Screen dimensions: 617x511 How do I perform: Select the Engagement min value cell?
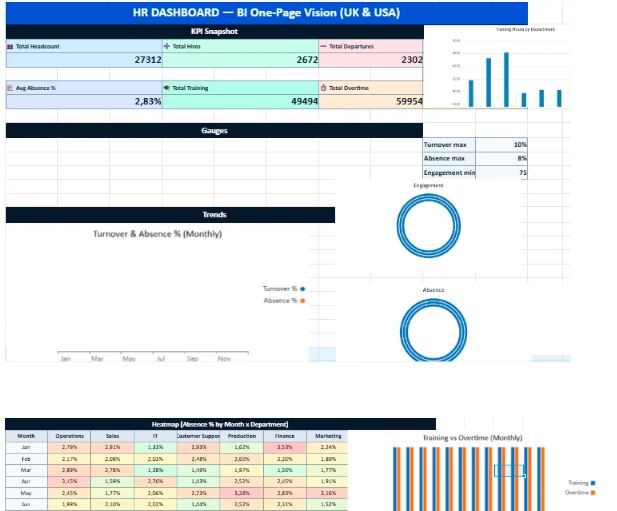(502, 173)
